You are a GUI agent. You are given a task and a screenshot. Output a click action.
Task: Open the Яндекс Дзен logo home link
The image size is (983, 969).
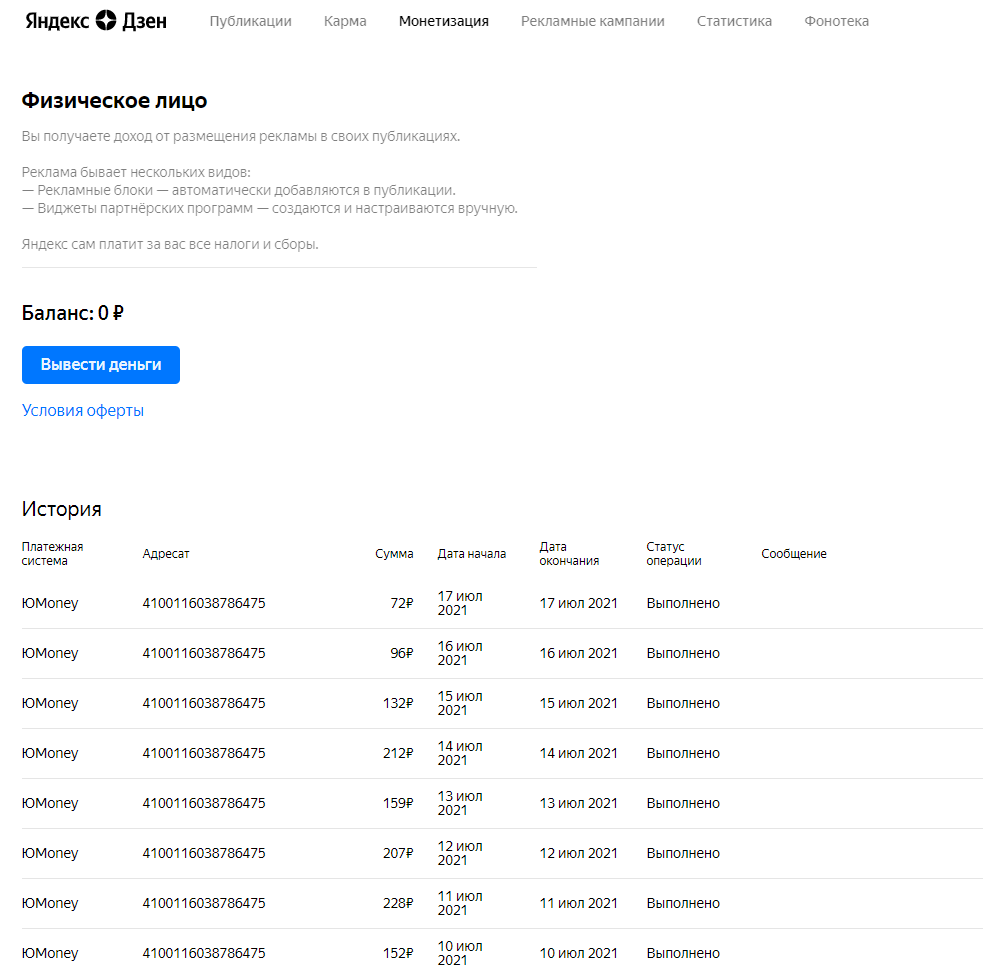[x=96, y=21]
